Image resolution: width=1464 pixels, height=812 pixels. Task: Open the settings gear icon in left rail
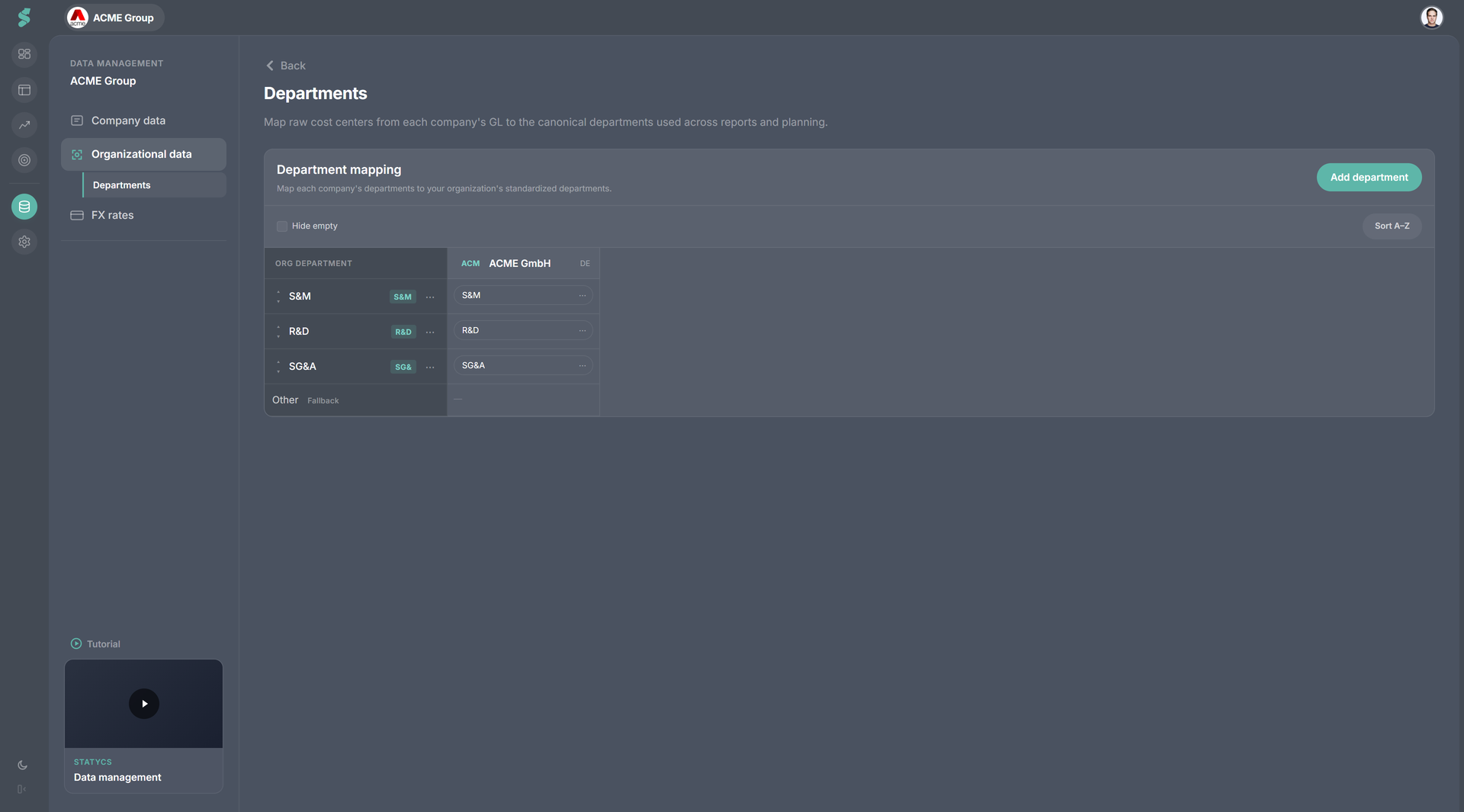24,242
